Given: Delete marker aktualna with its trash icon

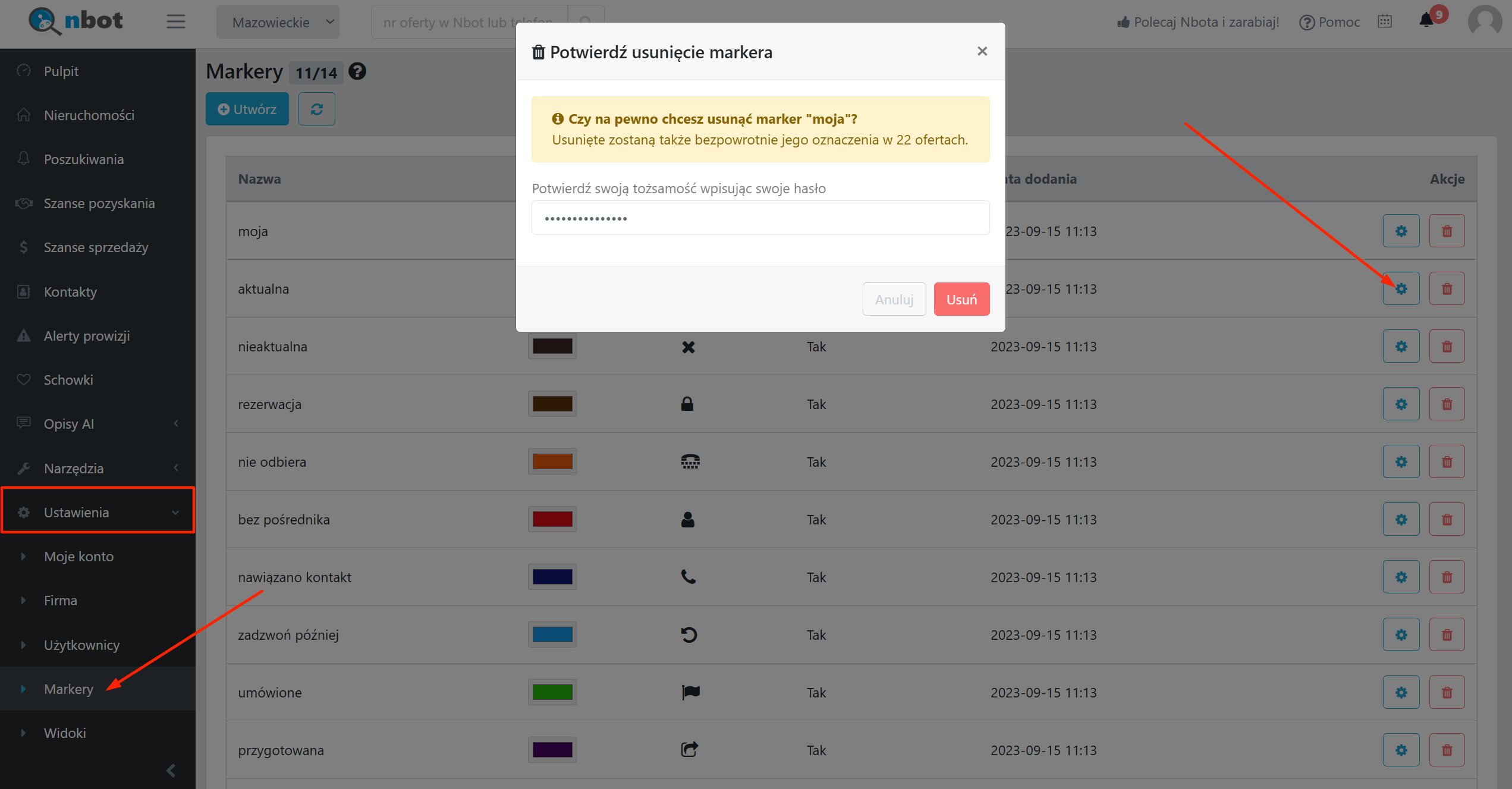Looking at the screenshot, I should (x=1447, y=289).
